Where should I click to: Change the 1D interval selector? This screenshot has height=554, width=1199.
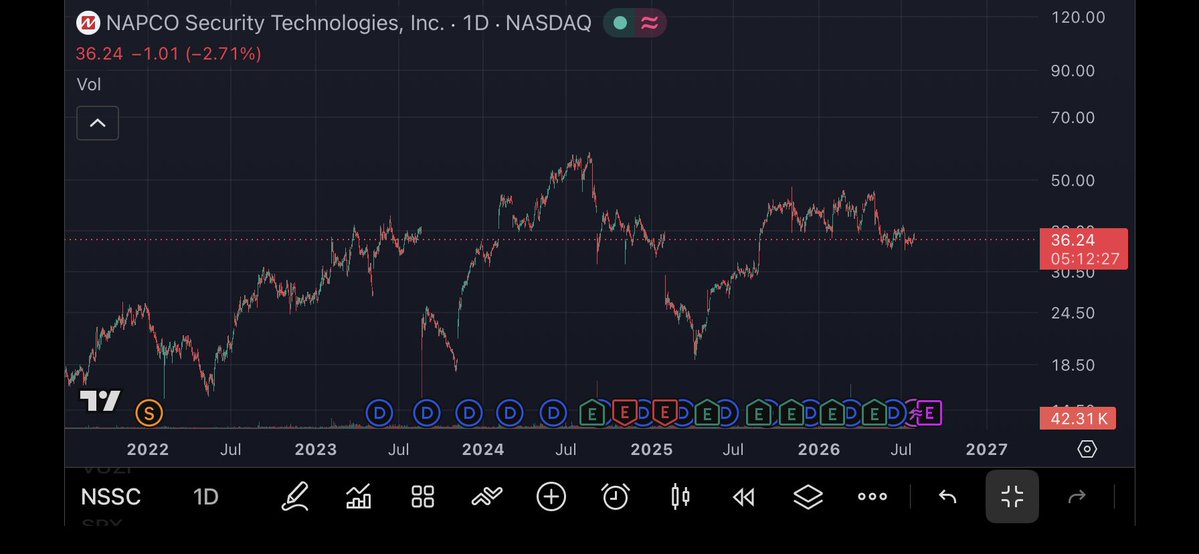206,497
